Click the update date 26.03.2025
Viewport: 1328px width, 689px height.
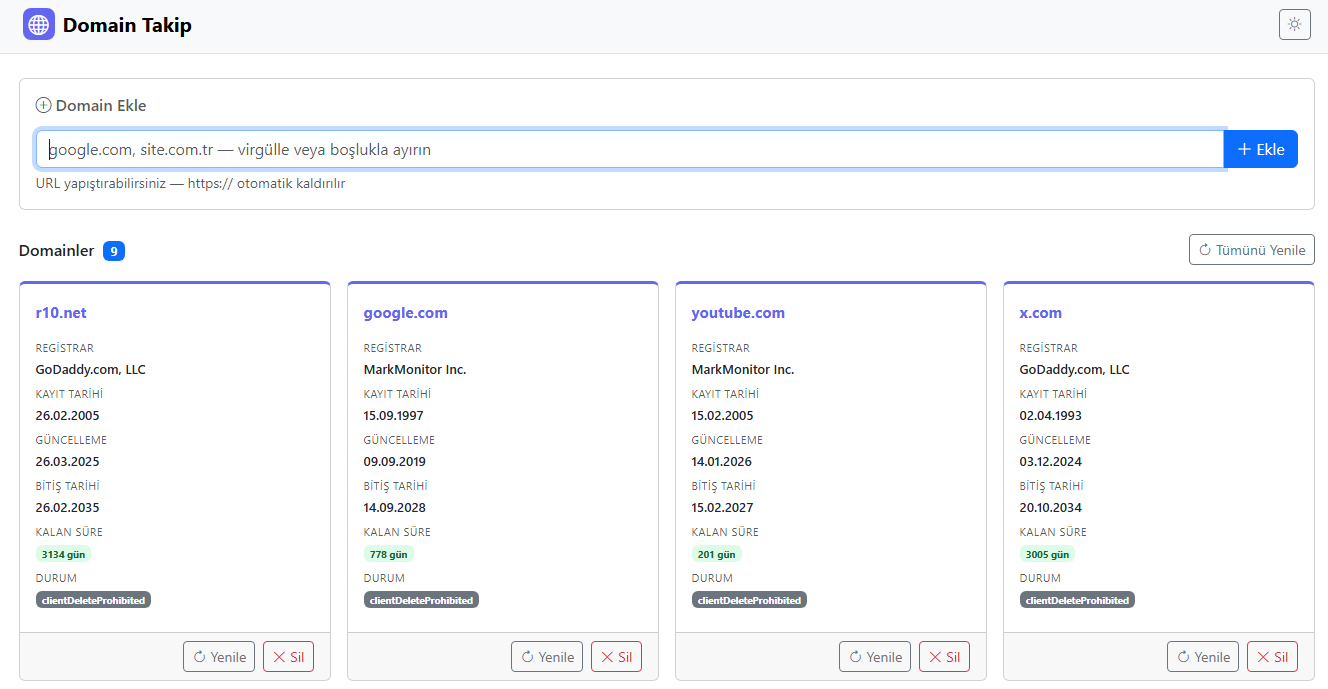click(68, 461)
